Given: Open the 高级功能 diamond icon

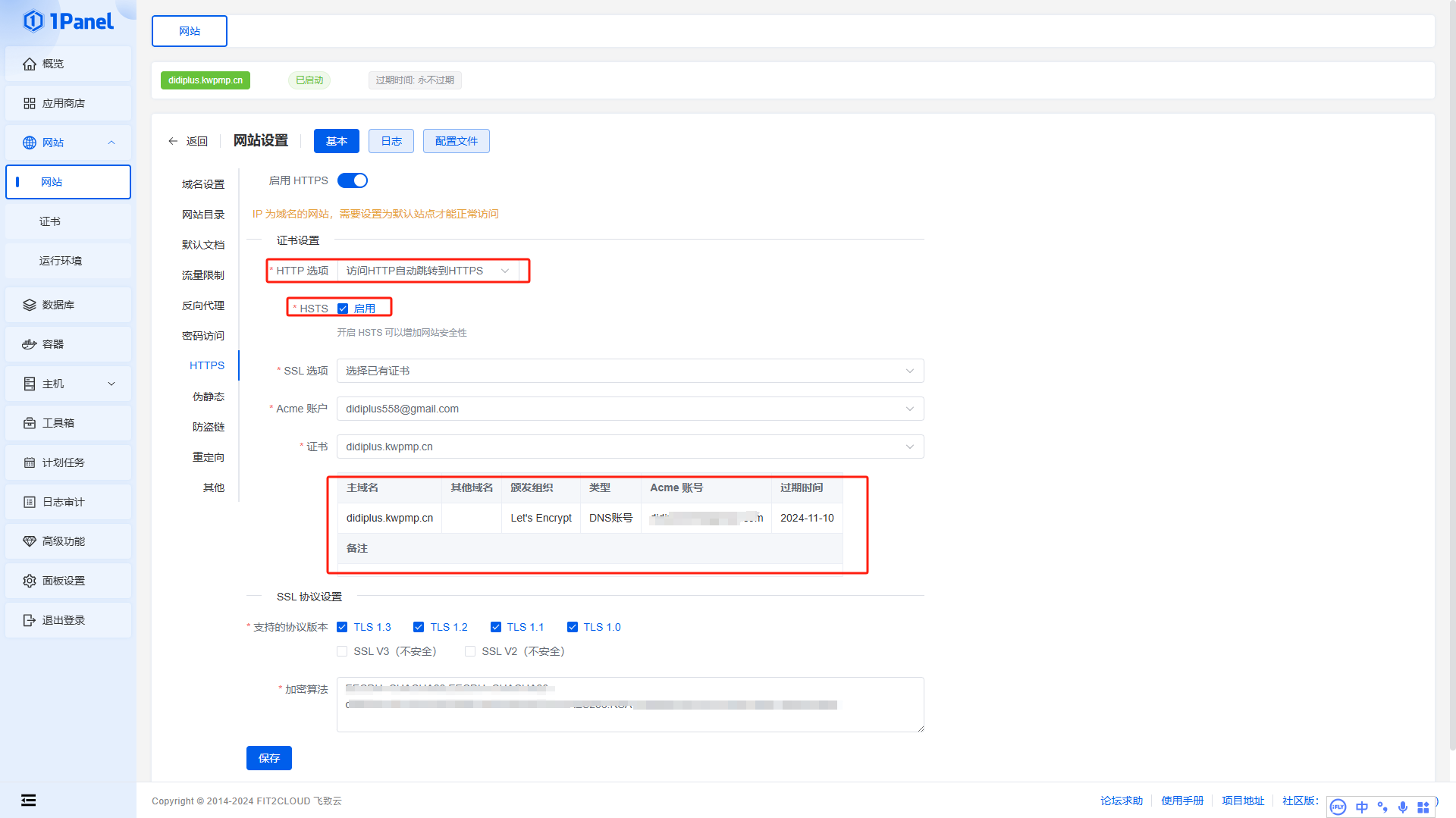Looking at the screenshot, I should pyautogui.click(x=30, y=541).
